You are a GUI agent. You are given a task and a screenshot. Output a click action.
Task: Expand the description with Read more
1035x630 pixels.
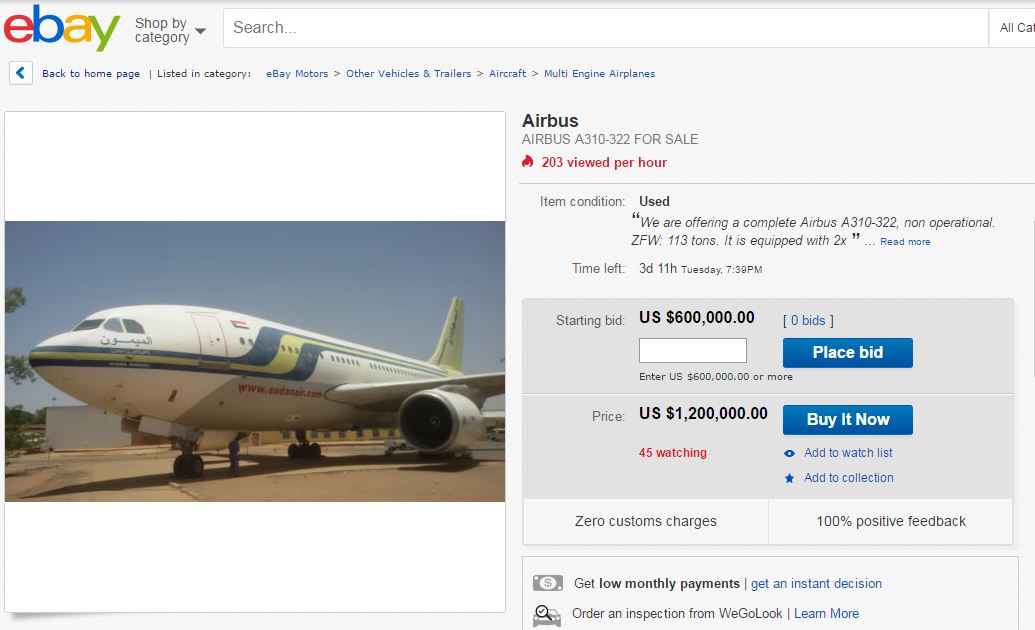[905, 242]
